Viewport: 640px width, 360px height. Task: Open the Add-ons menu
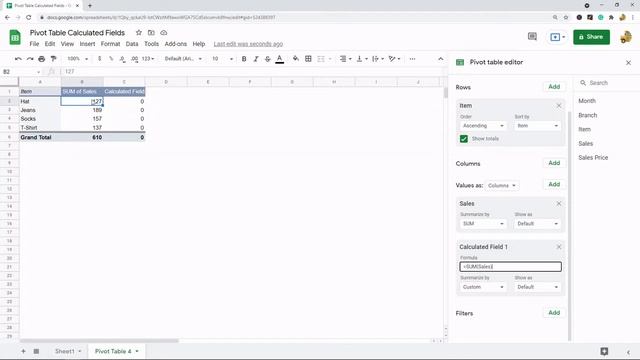176,44
